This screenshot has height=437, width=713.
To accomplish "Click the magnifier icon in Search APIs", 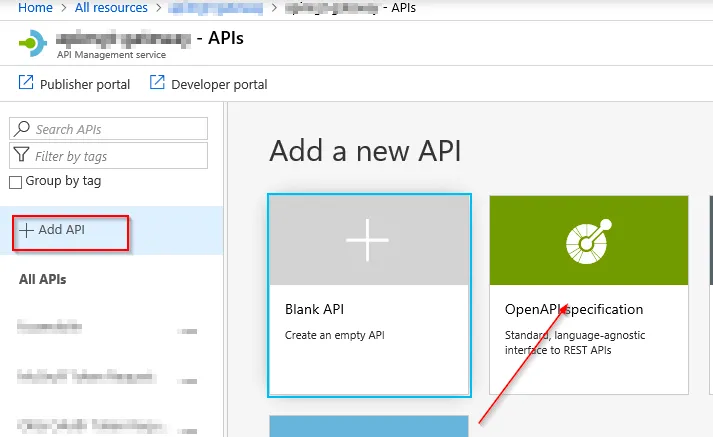I will tap(22, 129).
